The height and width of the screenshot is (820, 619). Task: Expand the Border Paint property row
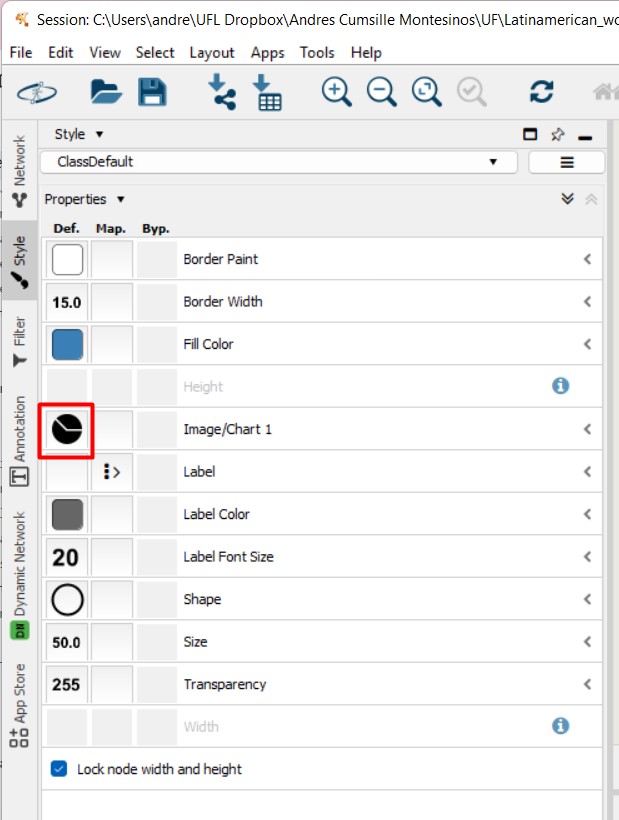tap(587, 260)
